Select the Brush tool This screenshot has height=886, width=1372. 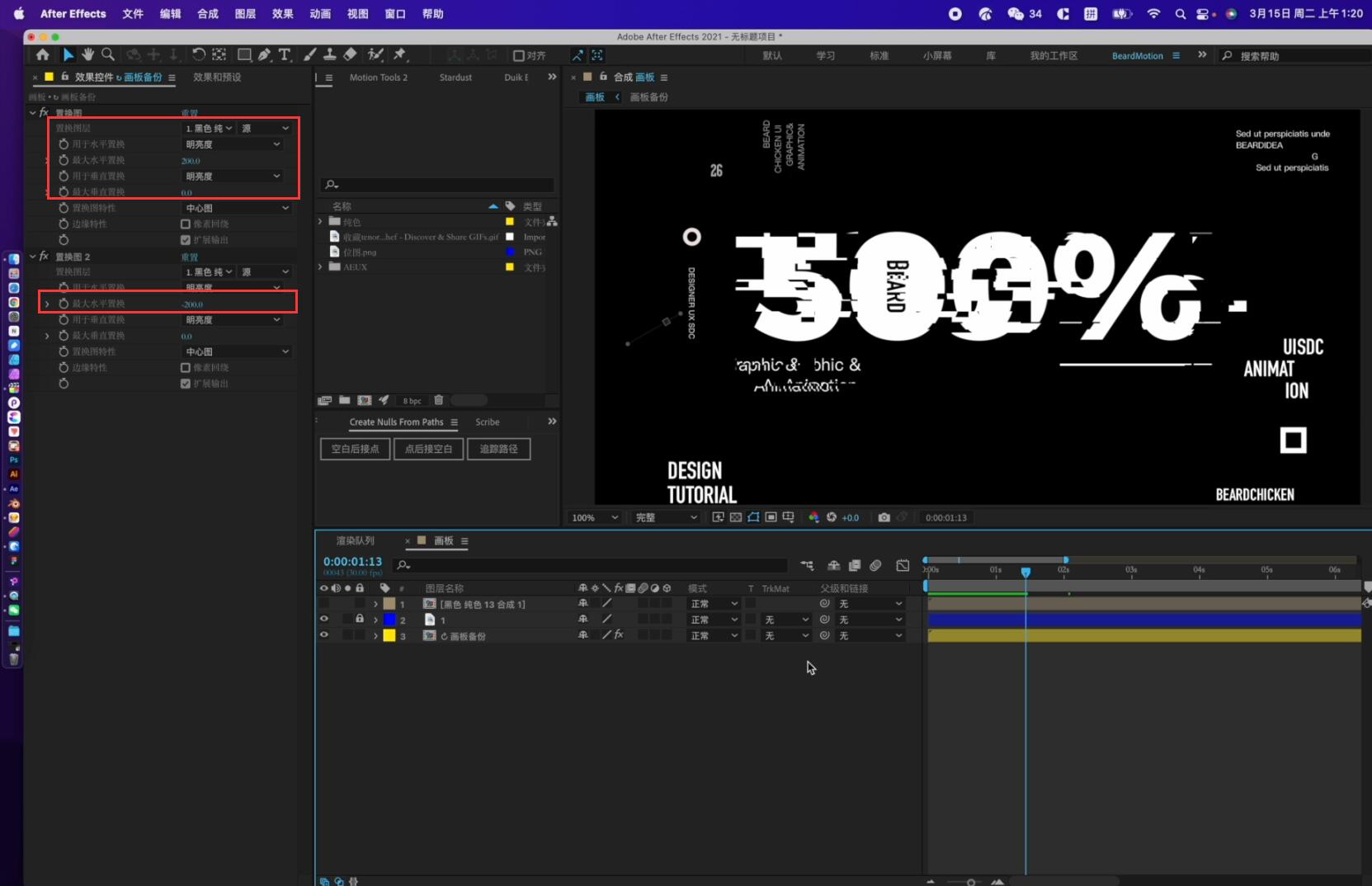pos(309,54)
